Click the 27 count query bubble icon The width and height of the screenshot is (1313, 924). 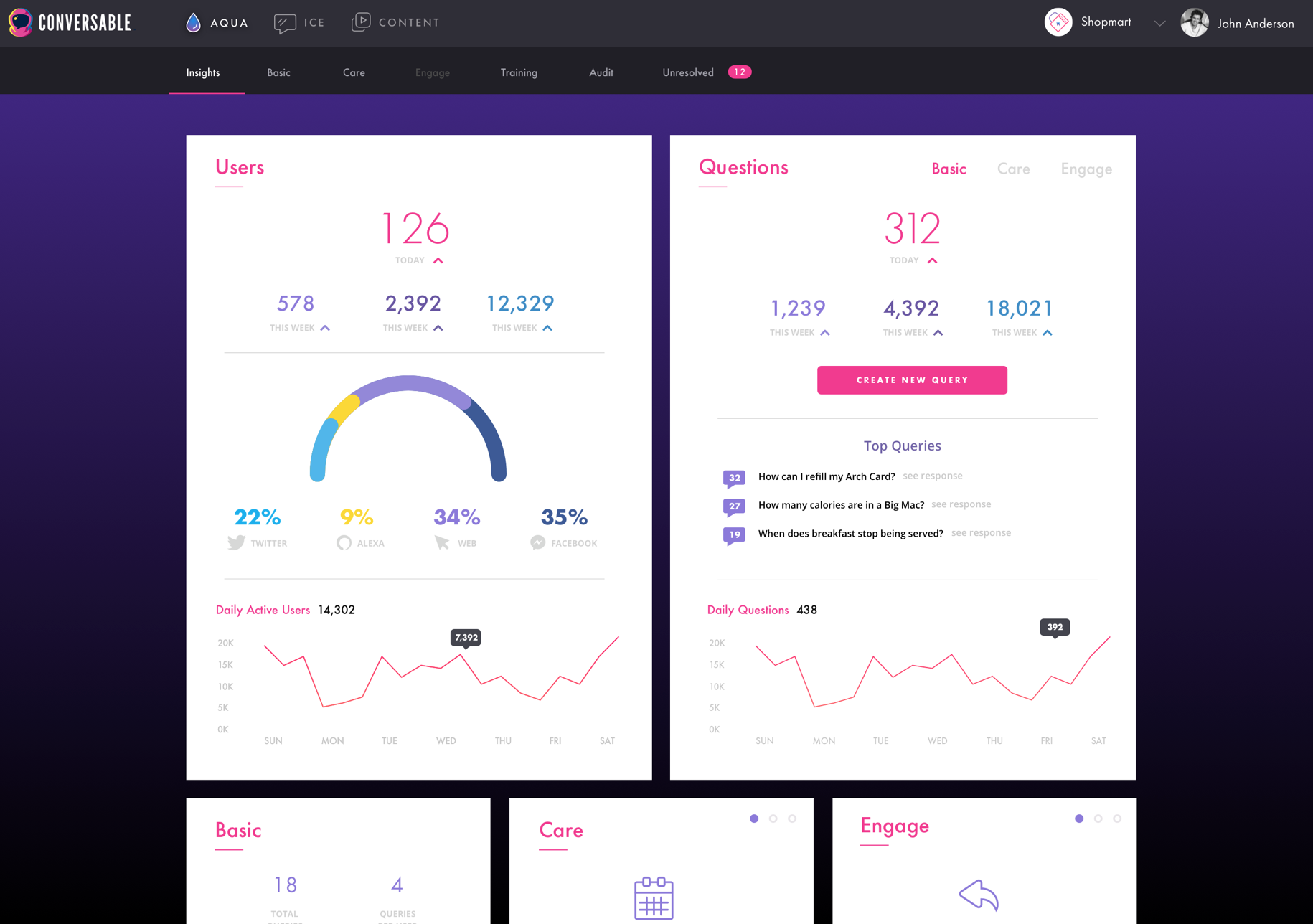pos(734,507)
